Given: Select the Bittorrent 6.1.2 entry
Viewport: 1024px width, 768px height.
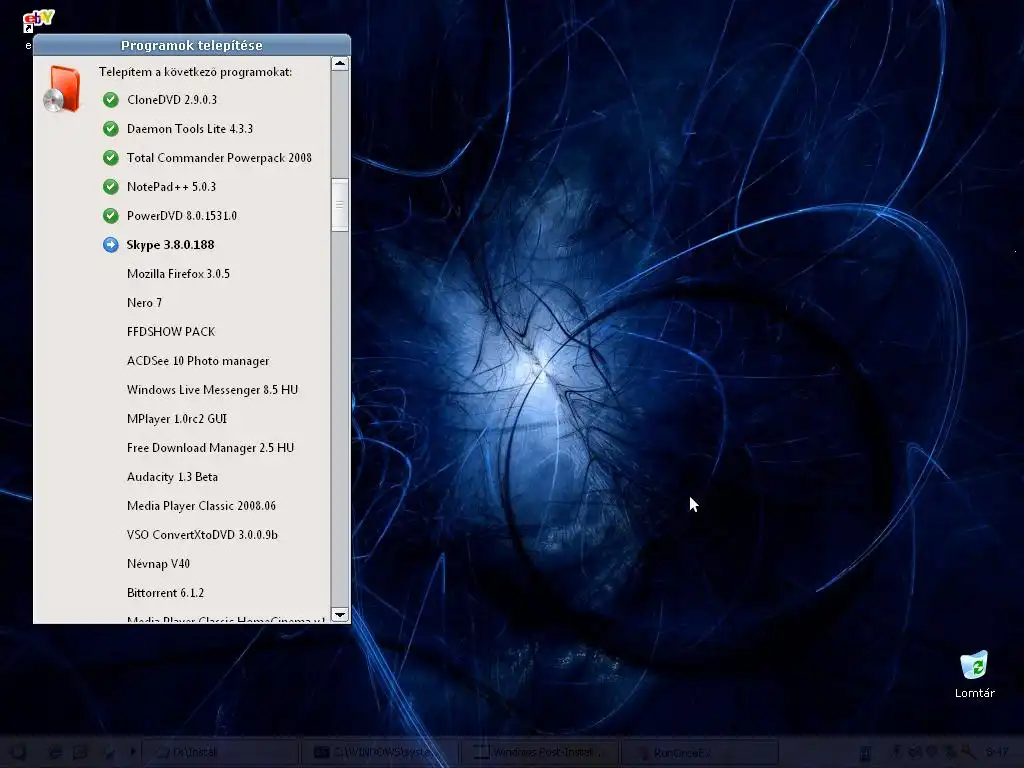Looking at the screenshot, I should pyautogui.click(x=165, y=593).
